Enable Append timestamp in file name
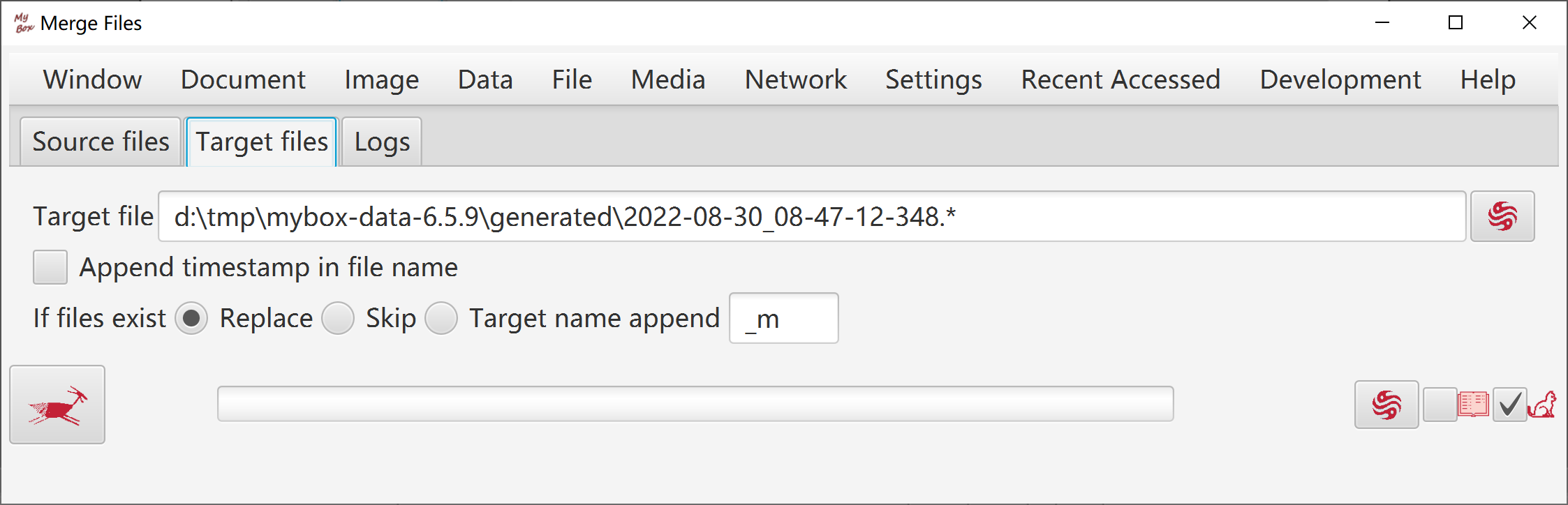The height and width of the screenshot is (505, 1568). point(50,267)
